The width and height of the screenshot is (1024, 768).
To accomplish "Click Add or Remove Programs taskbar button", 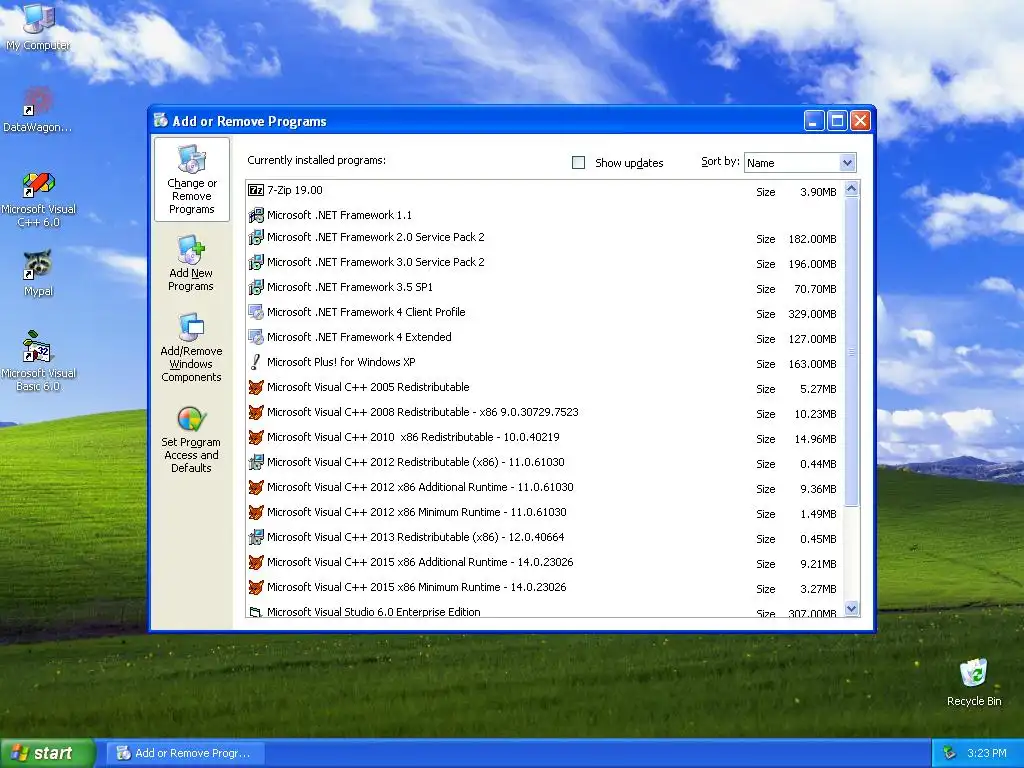I will [185, 753].
